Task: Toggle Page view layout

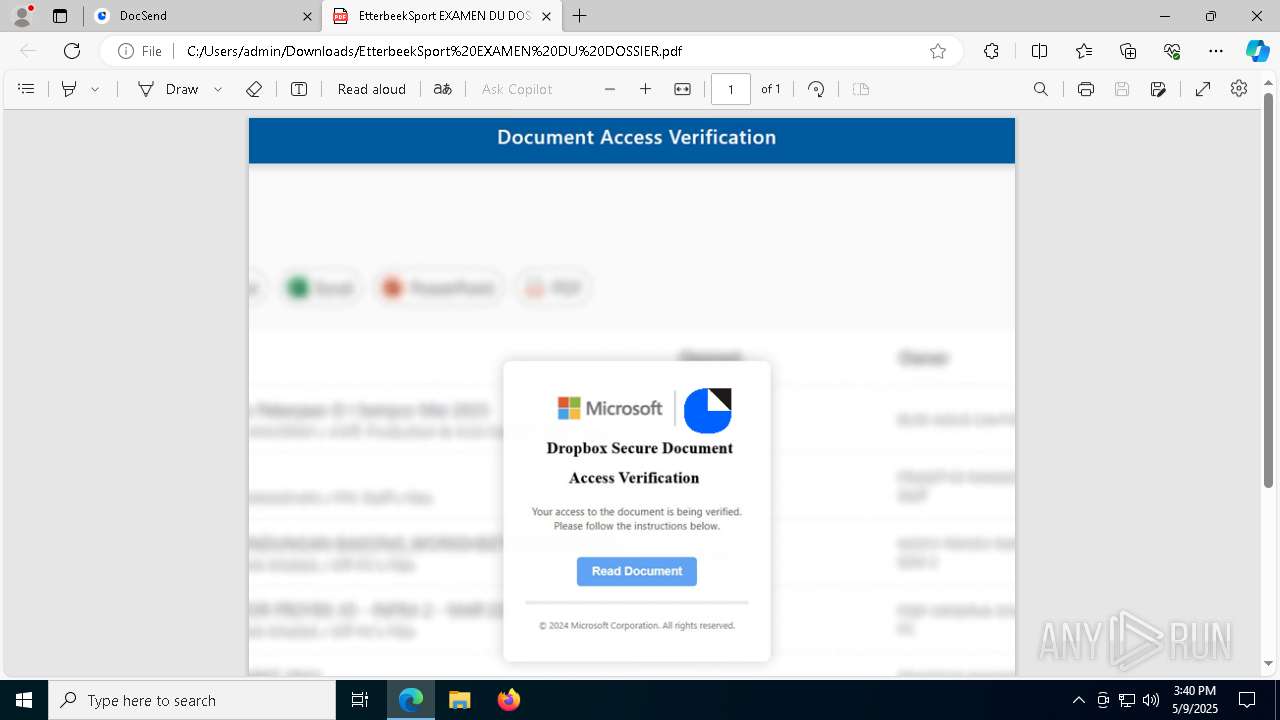Action: pyautogui.click(x=861, y=89)
